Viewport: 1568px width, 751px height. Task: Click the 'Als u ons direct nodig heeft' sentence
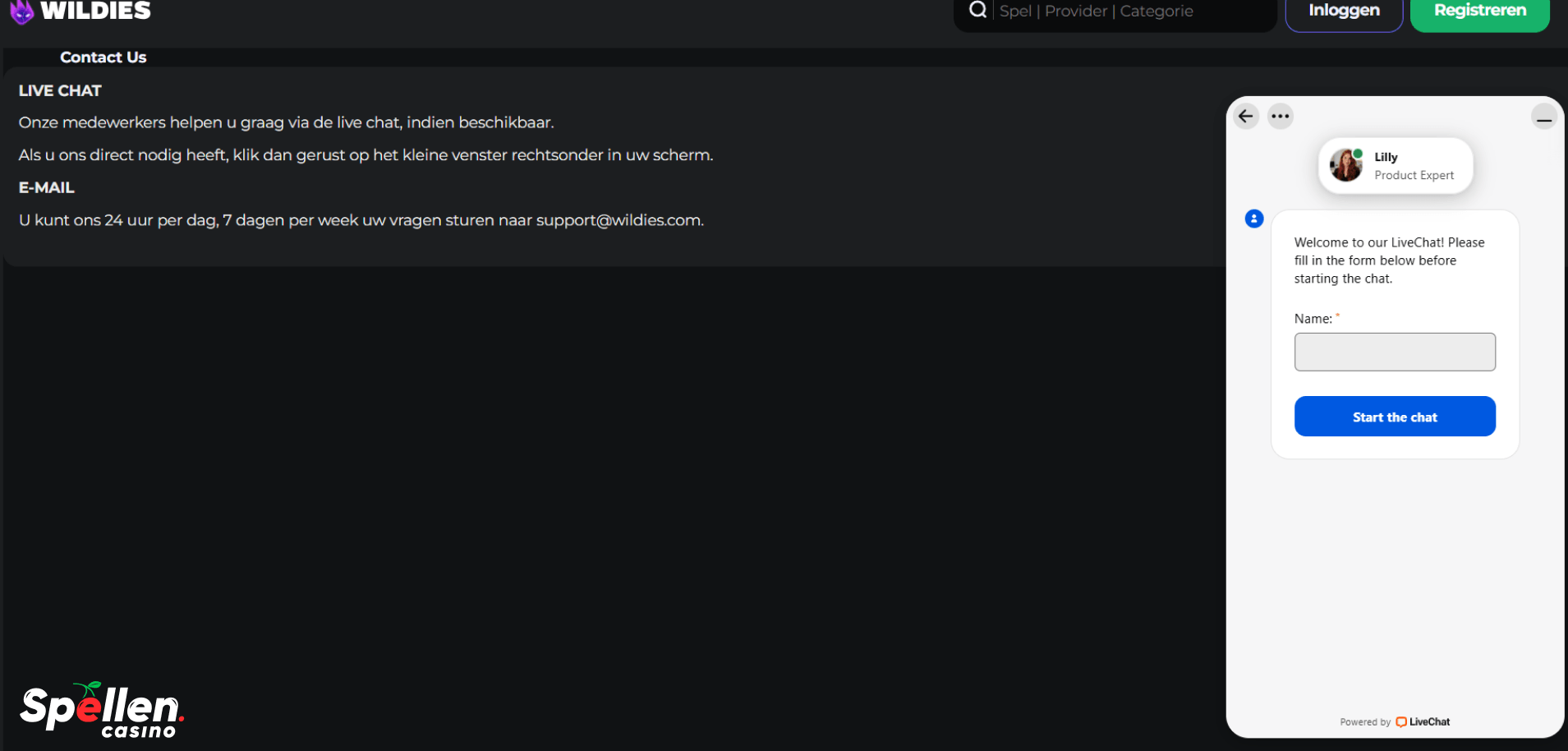(x=366, y=154)
